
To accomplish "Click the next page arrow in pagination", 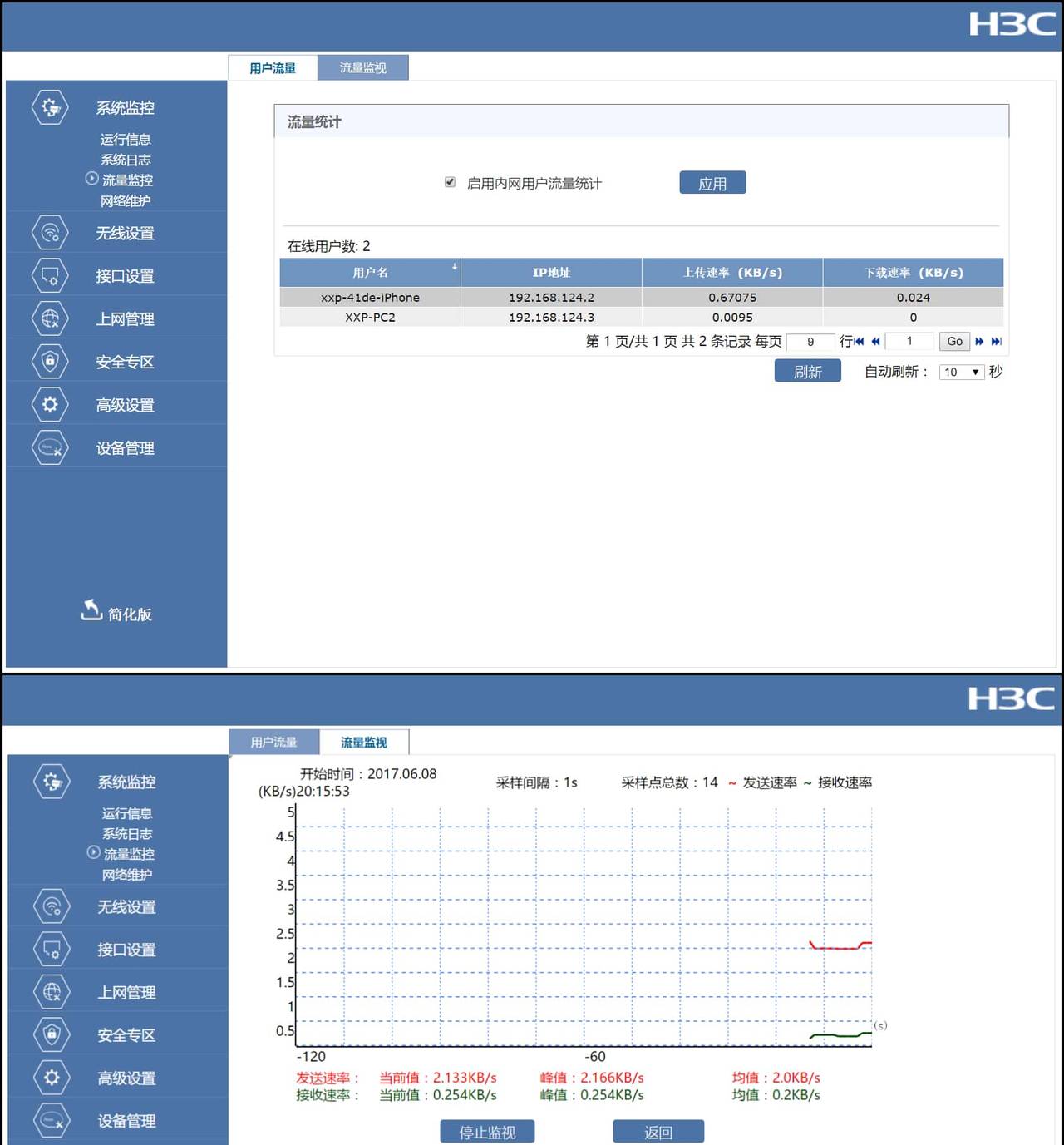I will coord(979,341).
